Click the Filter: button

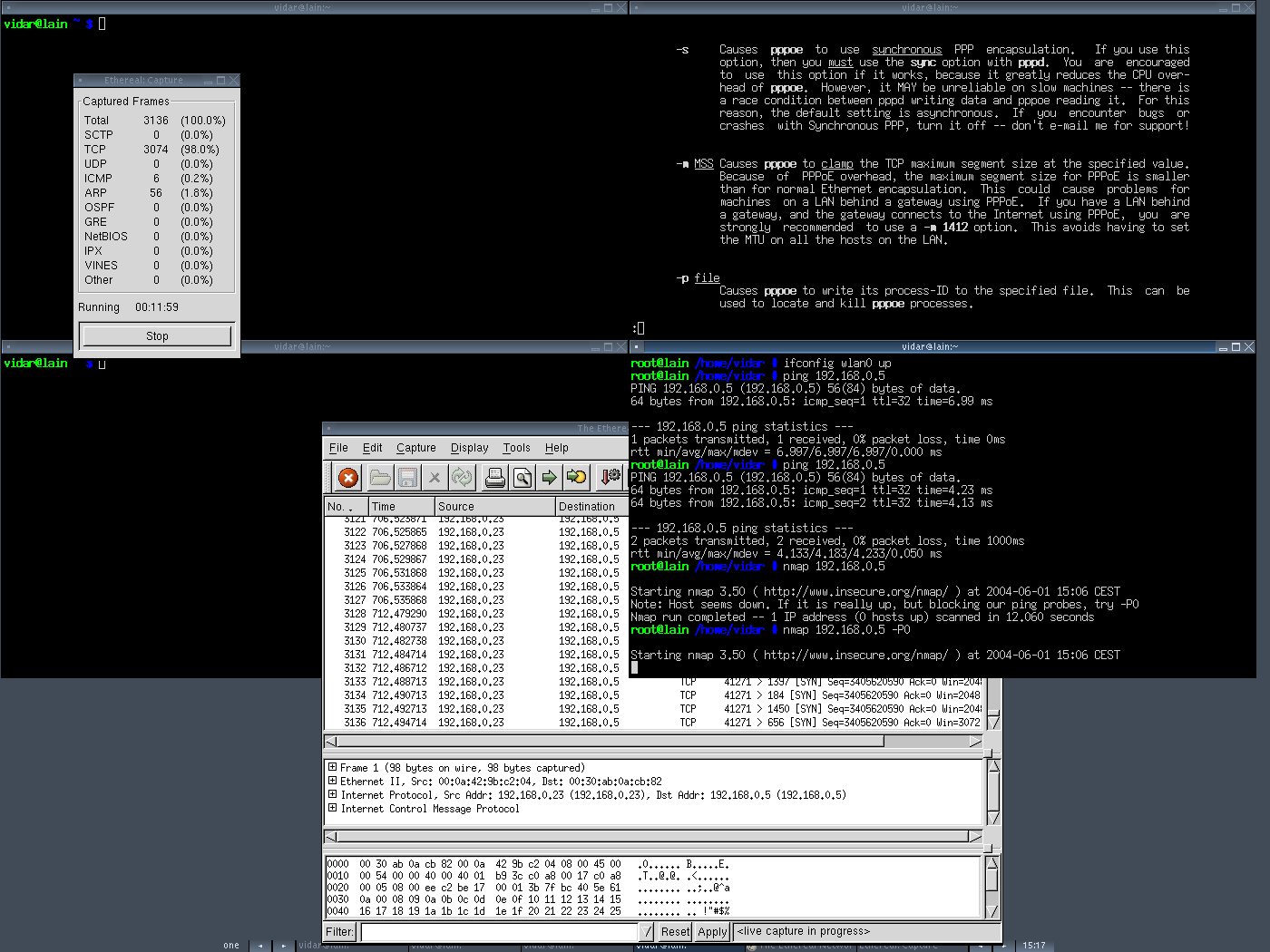[339, 932]
